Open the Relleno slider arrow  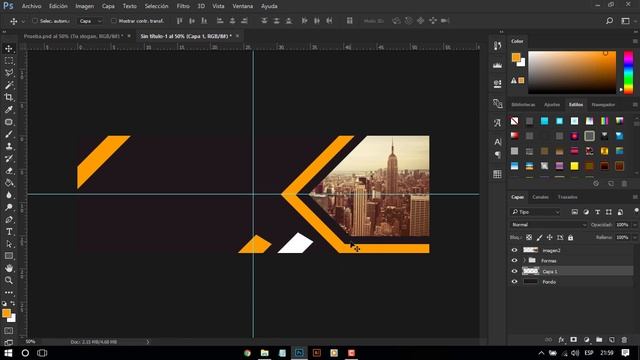635,238
